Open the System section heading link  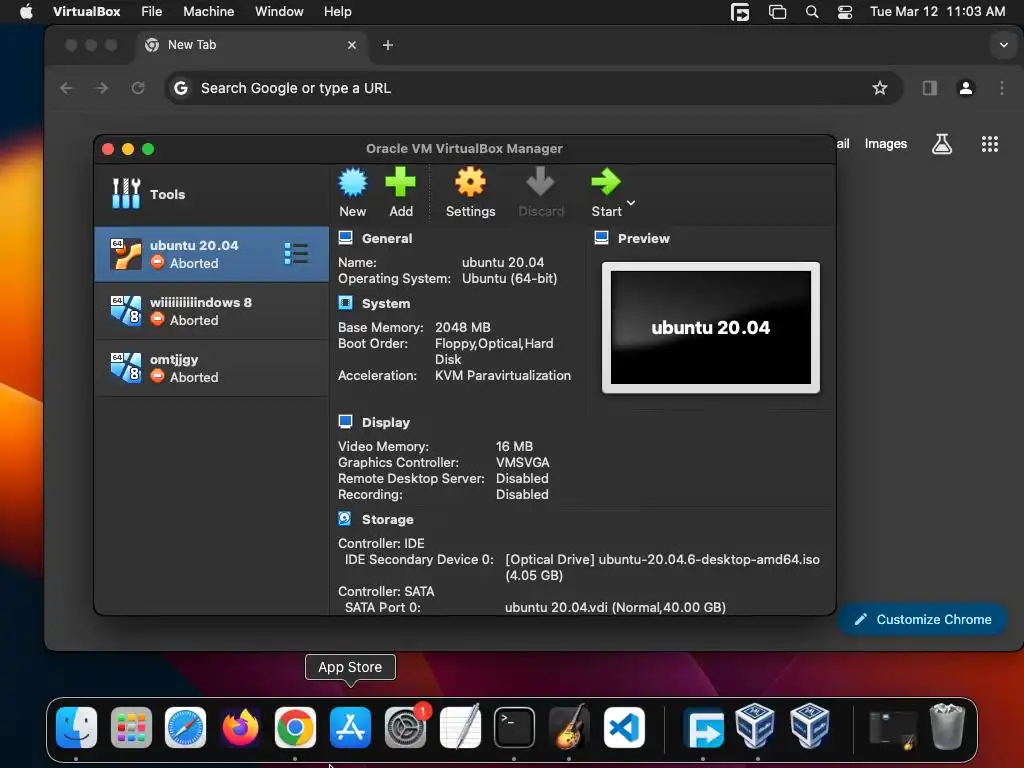pyautogui.click(x=386, y=304)
